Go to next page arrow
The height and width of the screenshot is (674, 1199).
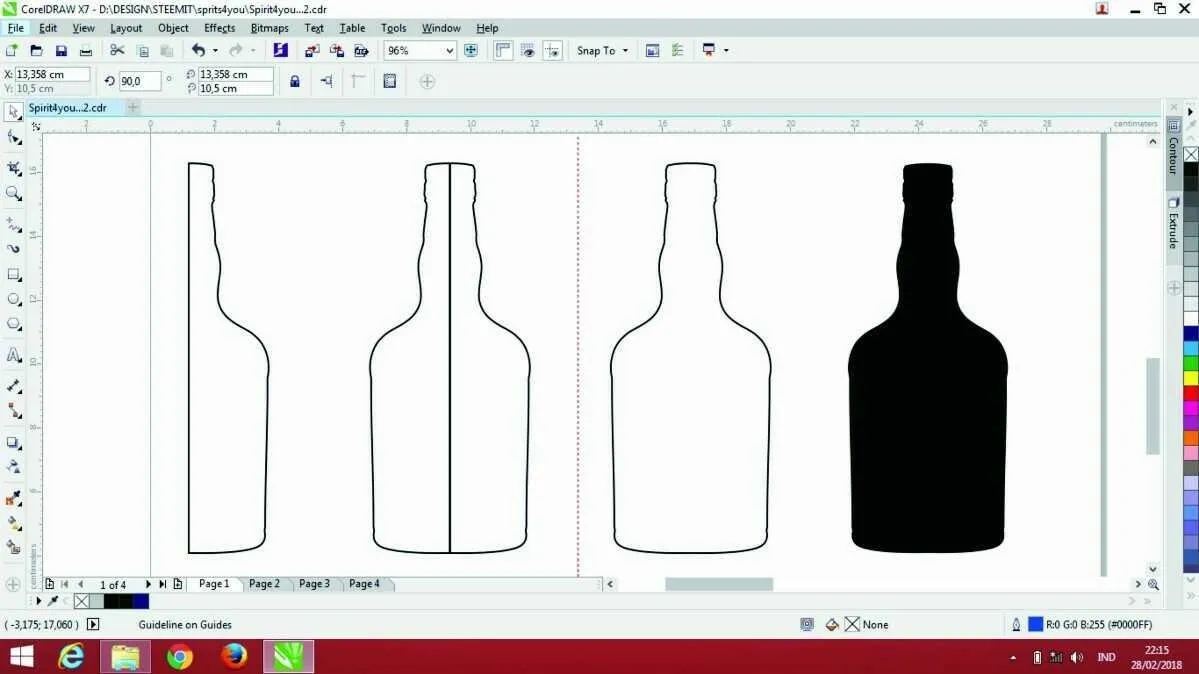click(148, 584)
